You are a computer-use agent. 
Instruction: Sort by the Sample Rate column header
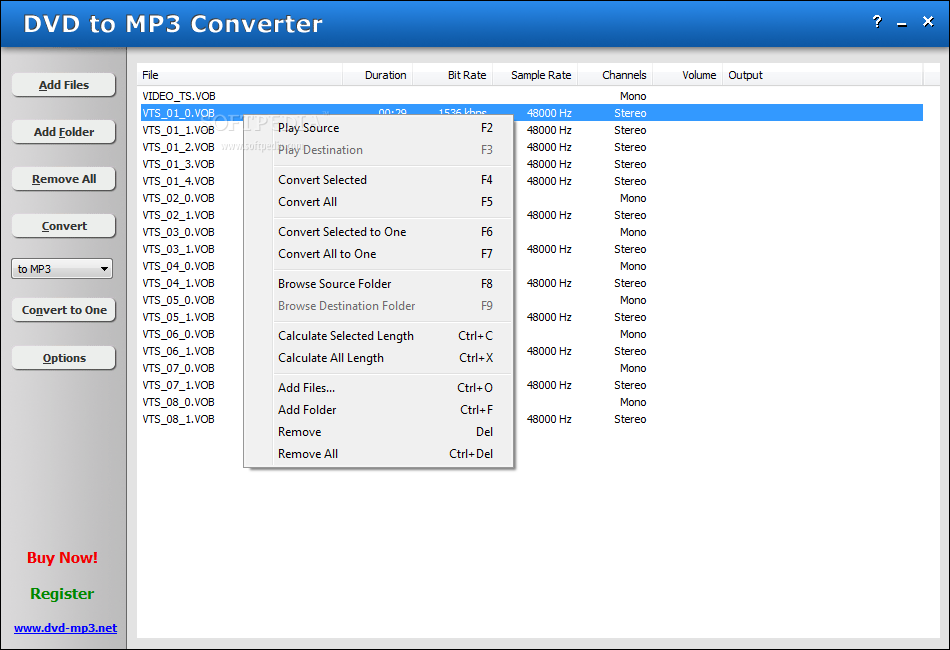pyautogui.click(x=535, y=75)
